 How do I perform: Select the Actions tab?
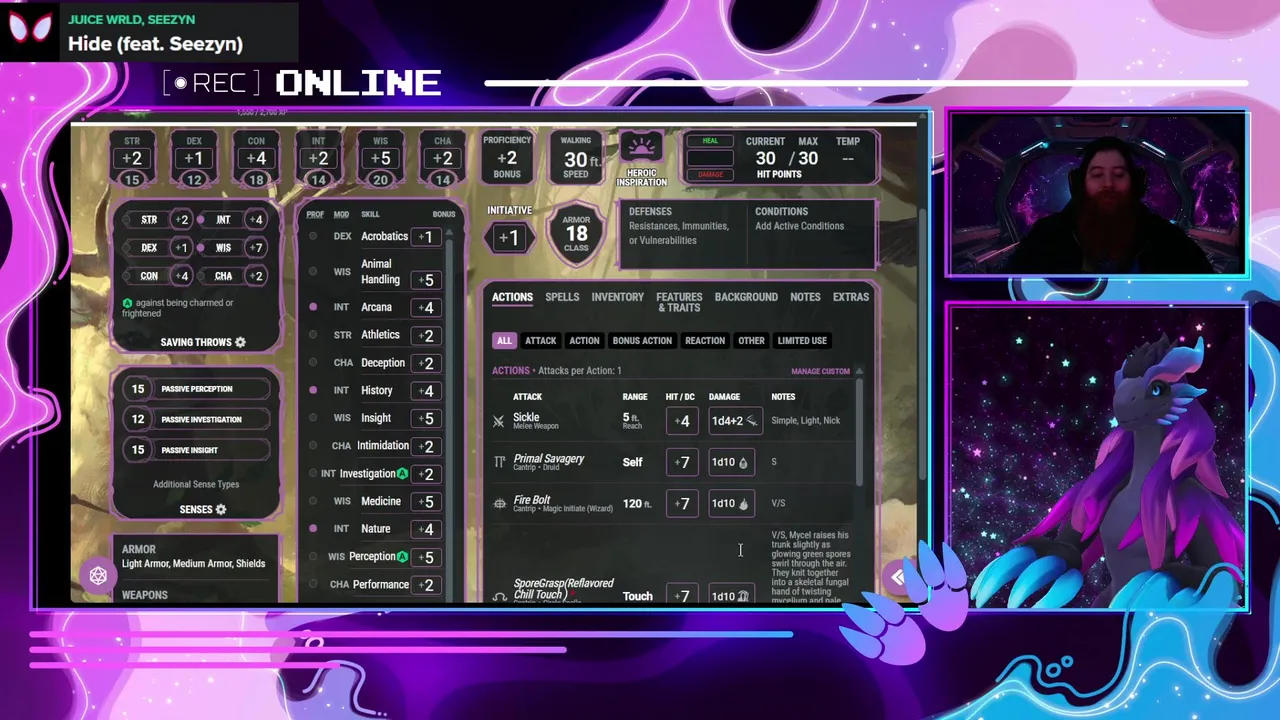pos(512,297)
